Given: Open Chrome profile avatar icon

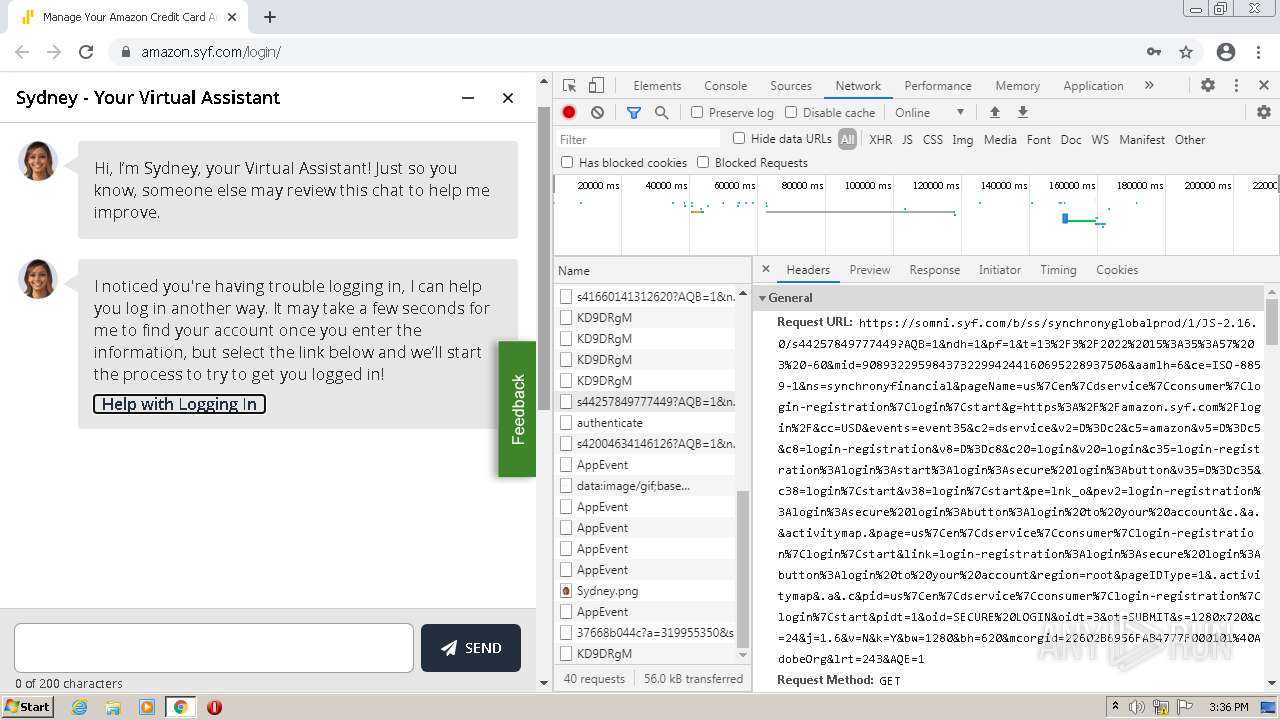Looking at the screenshot, I should click(x=1226, y=52).
